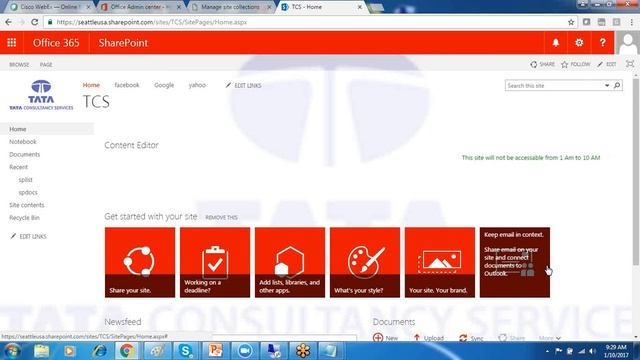
Task: Open Add lists, libraries, and other apps tile
Action: tap(290, 262)
